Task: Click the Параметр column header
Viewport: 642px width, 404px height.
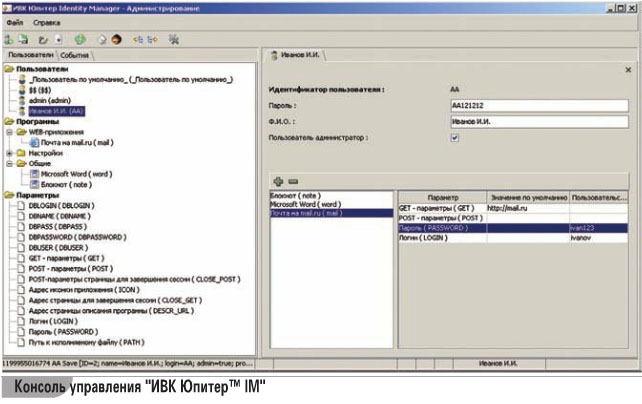Action: tap(443, 197)
